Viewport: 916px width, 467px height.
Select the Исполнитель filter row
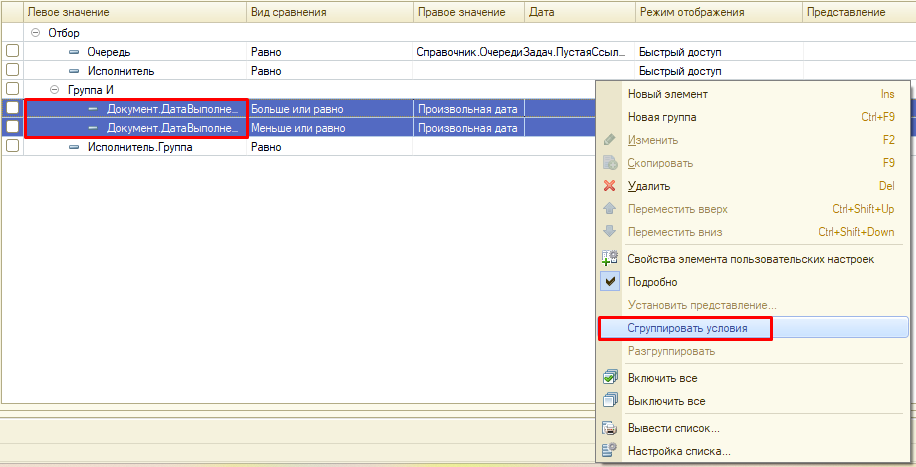tap(457, 71)
